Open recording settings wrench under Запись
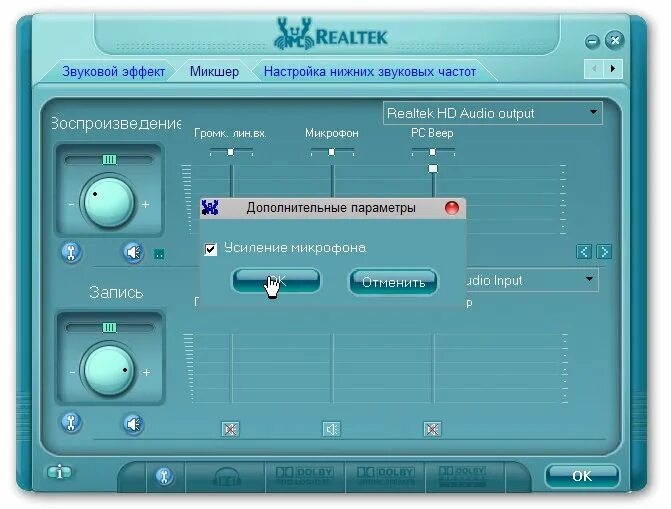This screenshot has height=509, width=671. (71, 423)
